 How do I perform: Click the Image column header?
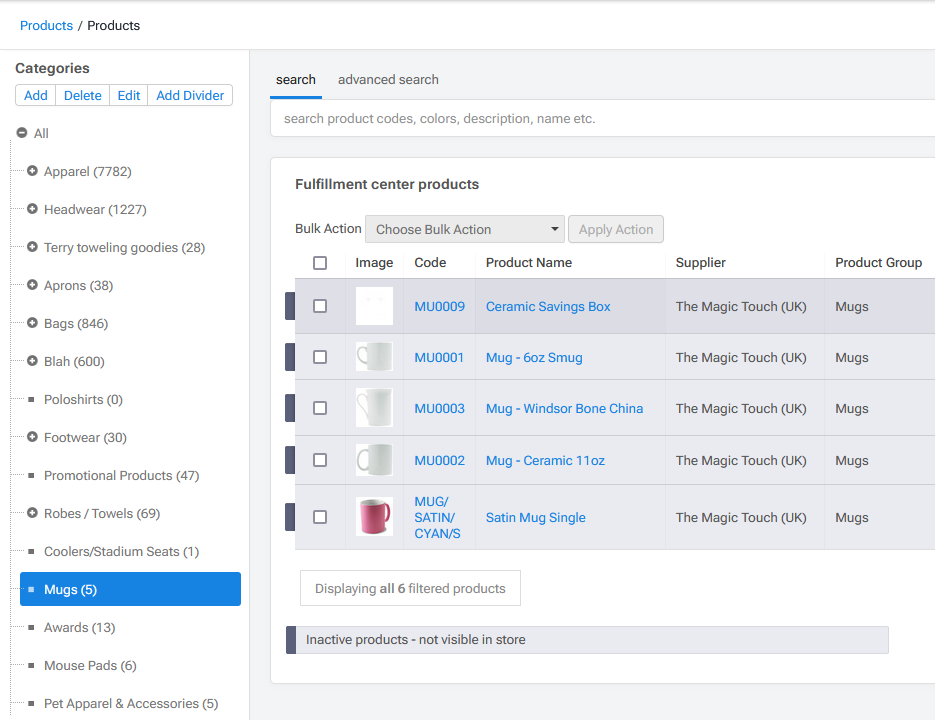coord(374,262)
